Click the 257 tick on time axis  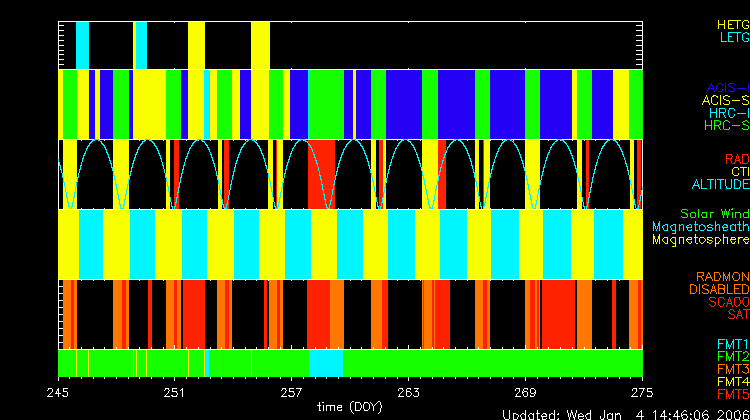[x=292, y=391]
